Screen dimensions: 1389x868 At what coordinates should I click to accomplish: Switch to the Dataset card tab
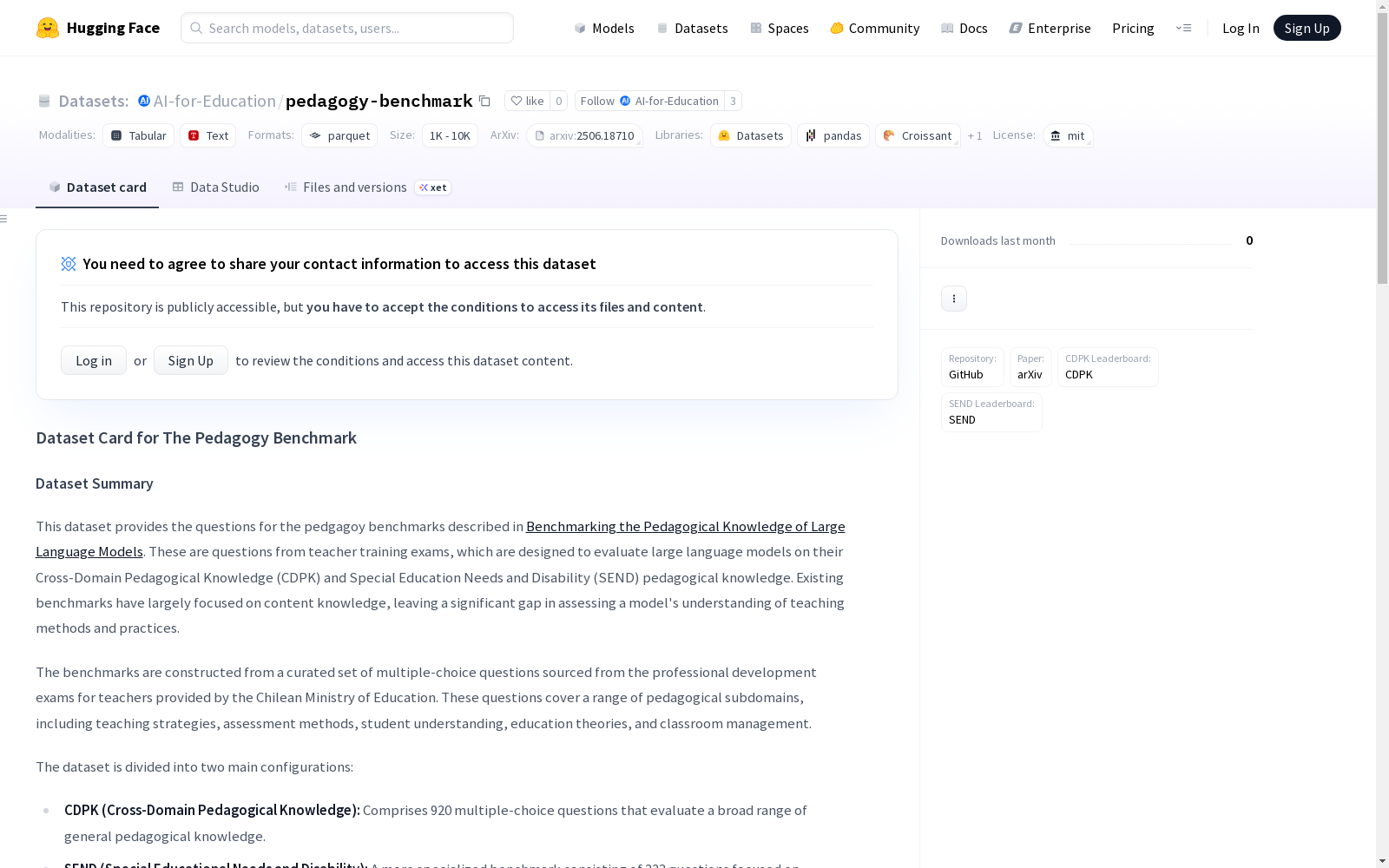point(97,187)
